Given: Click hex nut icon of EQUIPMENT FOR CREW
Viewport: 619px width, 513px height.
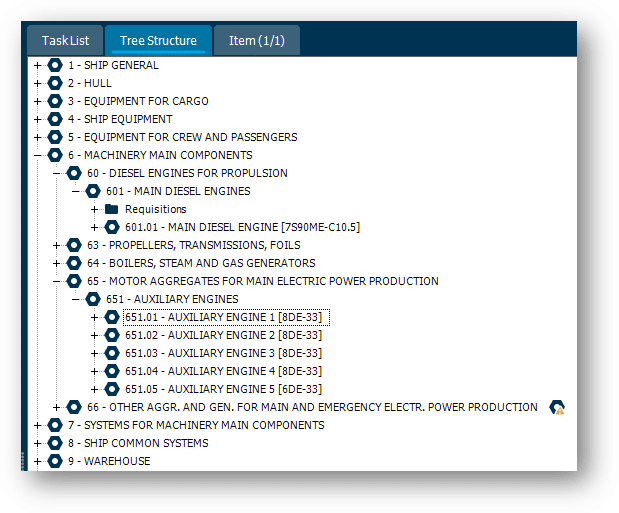Looking at the screenshot, I should [x=55, y=137].
